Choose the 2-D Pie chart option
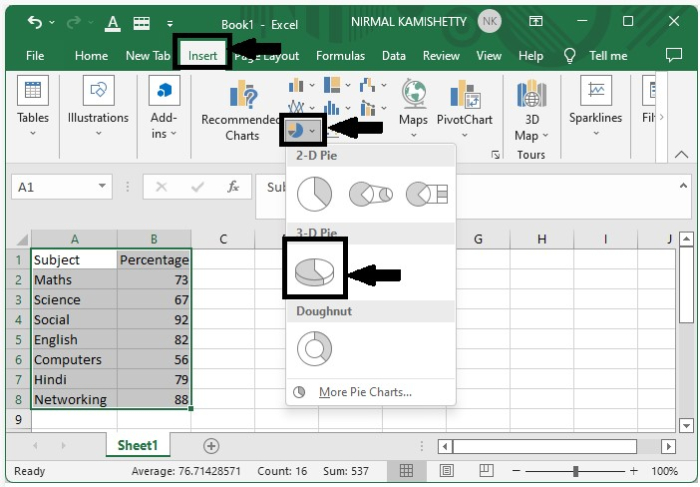700x487 pixels. [315, 194]
